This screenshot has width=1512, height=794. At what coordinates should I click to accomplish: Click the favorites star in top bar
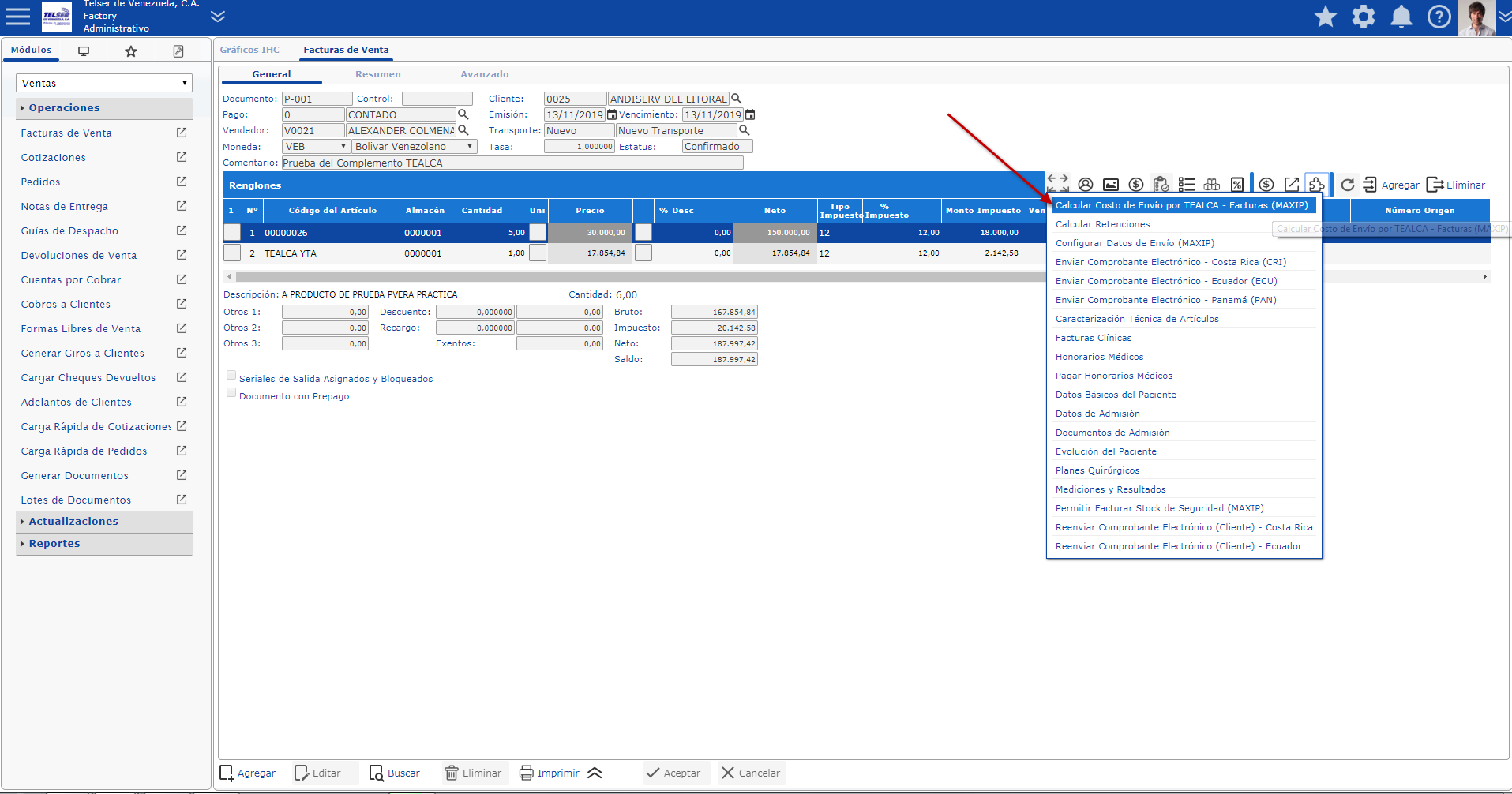[1326, 17]
